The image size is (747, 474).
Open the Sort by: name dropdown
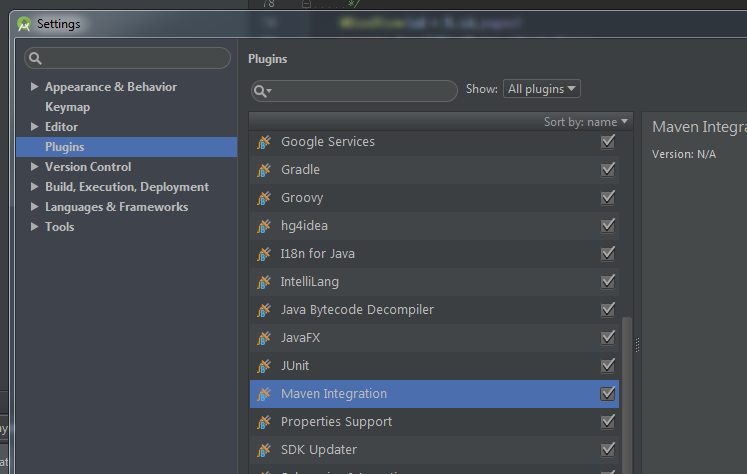[x=585, y=122]
